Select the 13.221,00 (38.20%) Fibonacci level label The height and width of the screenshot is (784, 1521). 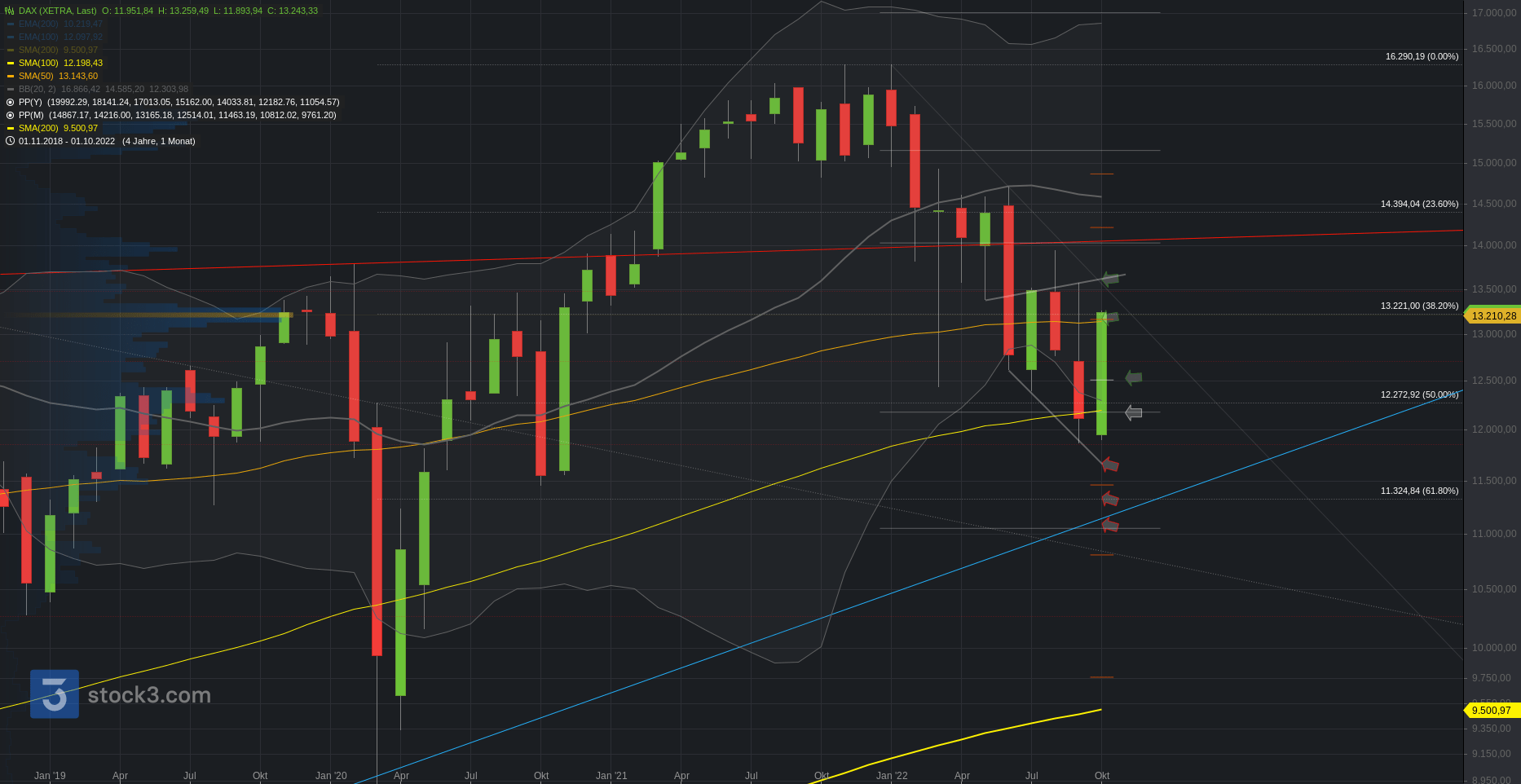click(1419, 306)
